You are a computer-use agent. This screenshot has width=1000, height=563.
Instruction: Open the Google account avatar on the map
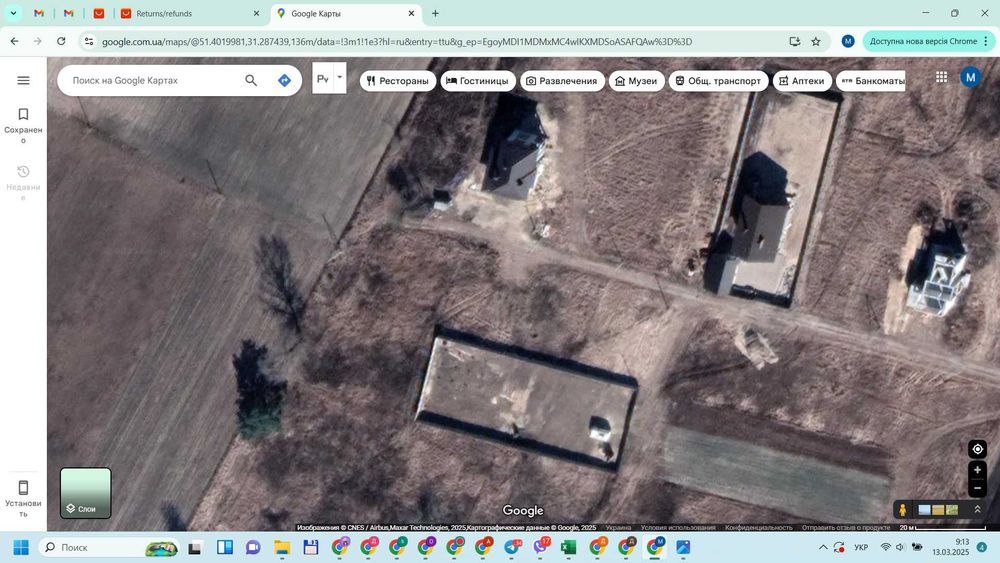pyautogui.click(x=970, y=78)
